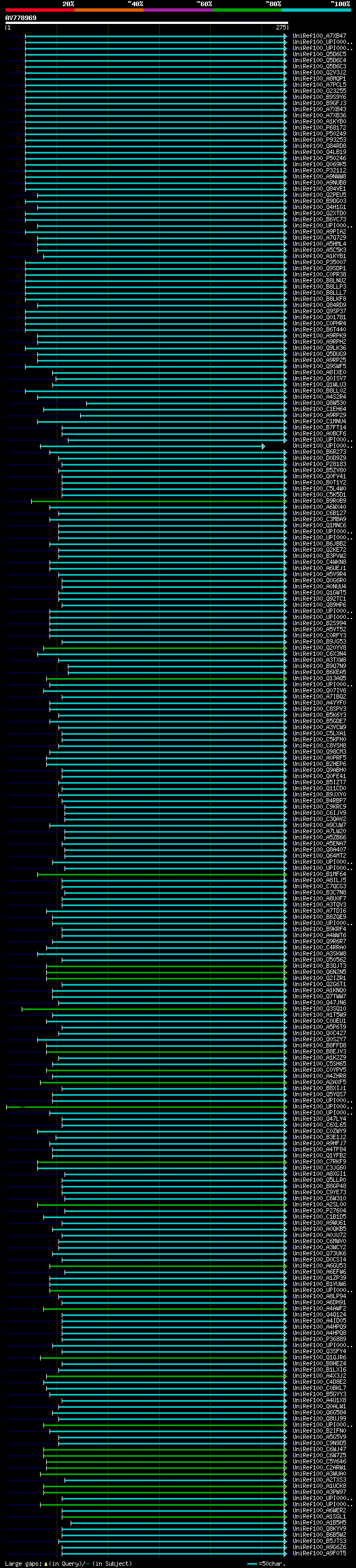The height and width of the screenshot is (1568, 356).
Task: Select hit label UniRef100_Q2KE72
Action: pos(319,550)
